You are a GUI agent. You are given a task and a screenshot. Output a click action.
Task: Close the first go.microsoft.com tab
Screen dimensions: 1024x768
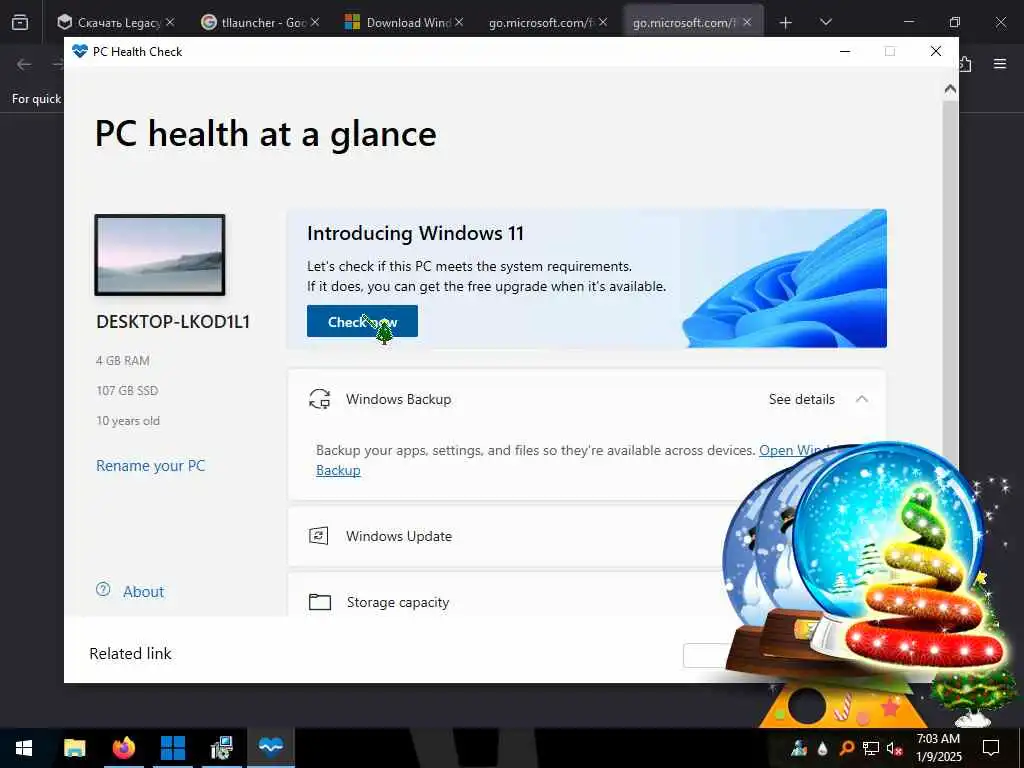point(603,22)
